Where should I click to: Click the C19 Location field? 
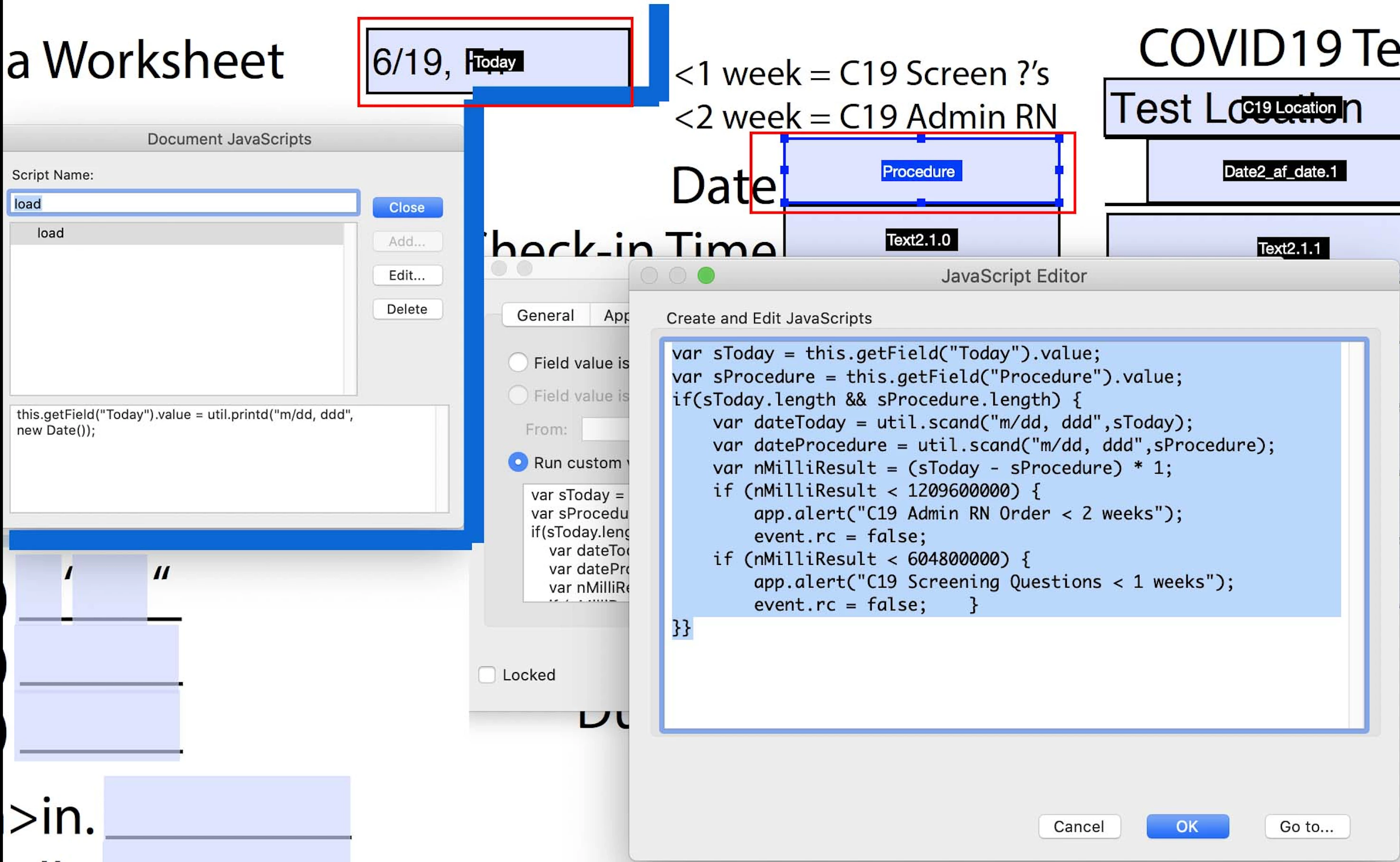1288,108
